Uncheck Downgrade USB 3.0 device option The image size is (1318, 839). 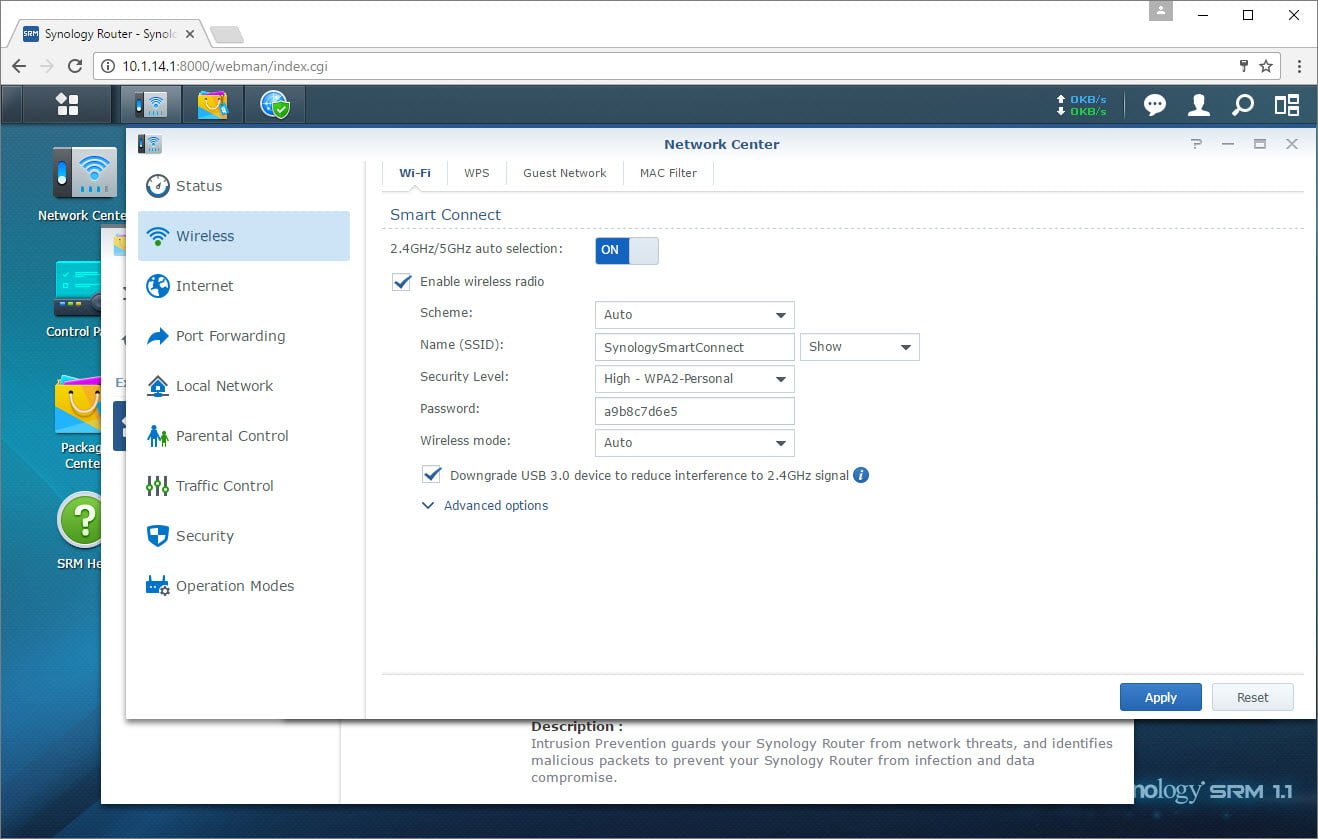click(x=432, y=475)
